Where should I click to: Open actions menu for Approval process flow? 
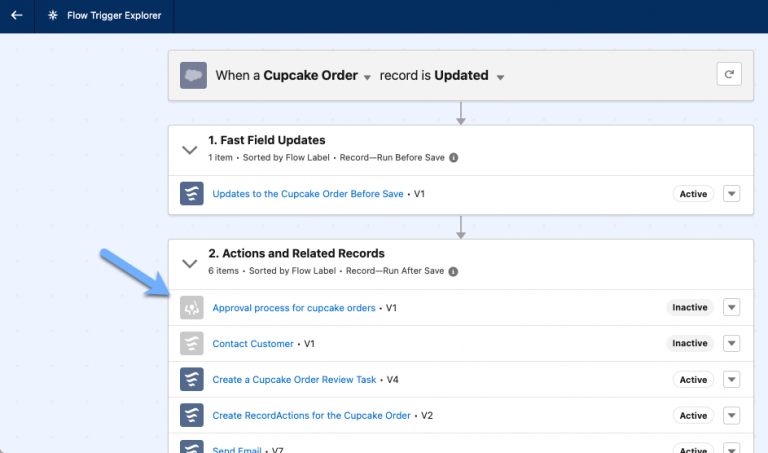(731, 308)
